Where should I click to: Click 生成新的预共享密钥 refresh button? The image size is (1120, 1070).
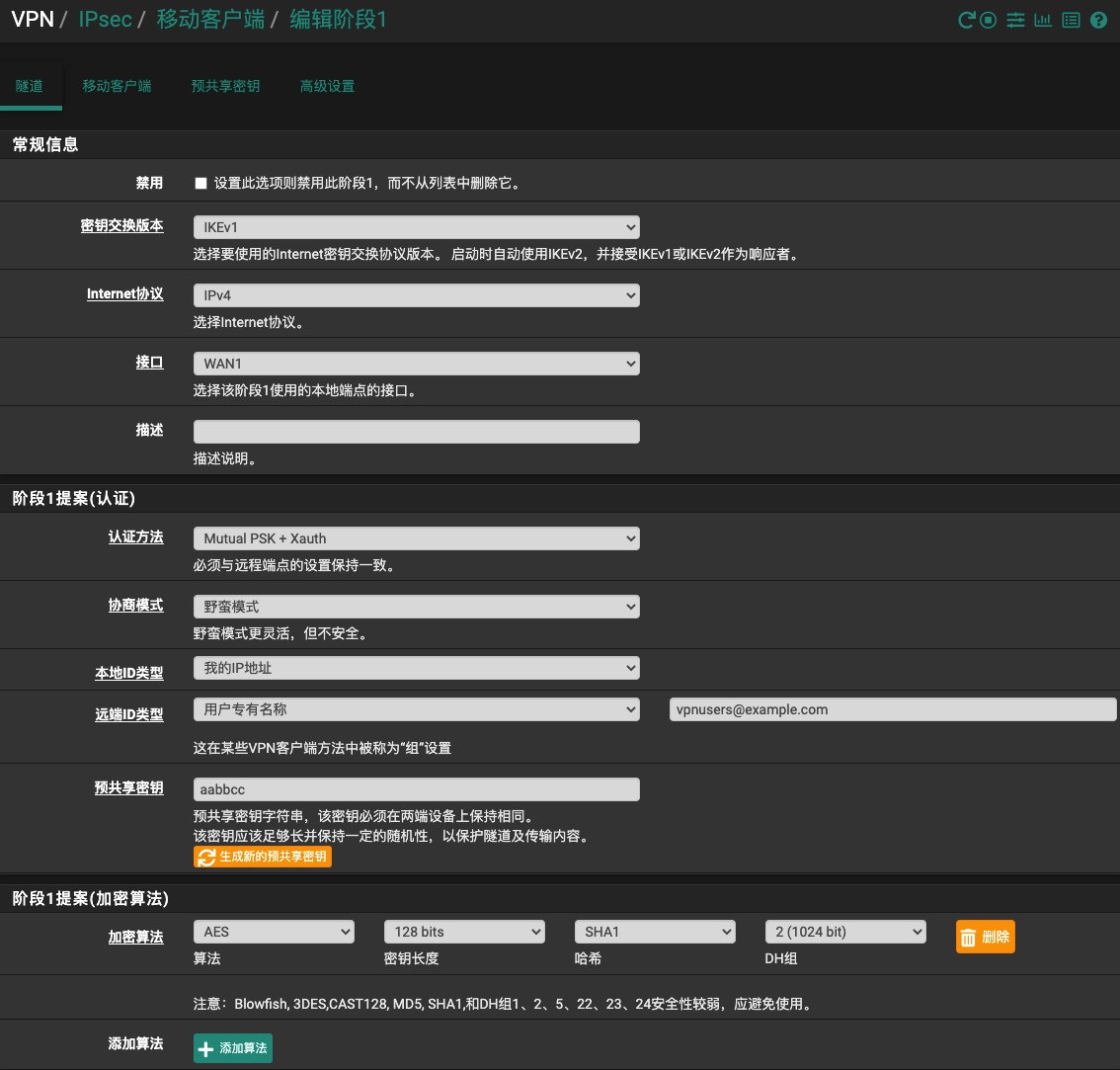pos(263,857)
